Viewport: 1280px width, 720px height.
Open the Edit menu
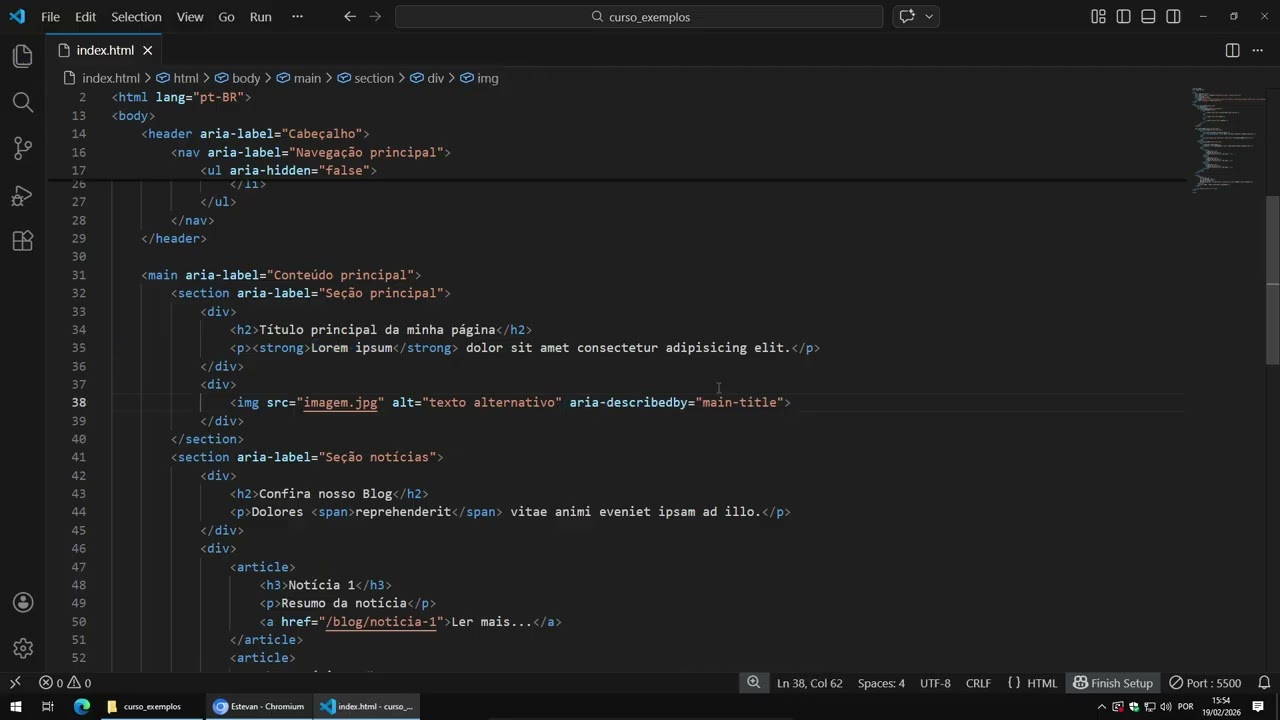[85, 16]
